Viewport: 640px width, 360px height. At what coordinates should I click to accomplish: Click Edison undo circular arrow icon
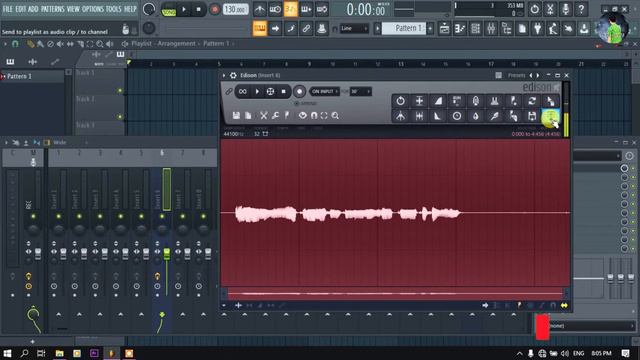pos(400,101)
